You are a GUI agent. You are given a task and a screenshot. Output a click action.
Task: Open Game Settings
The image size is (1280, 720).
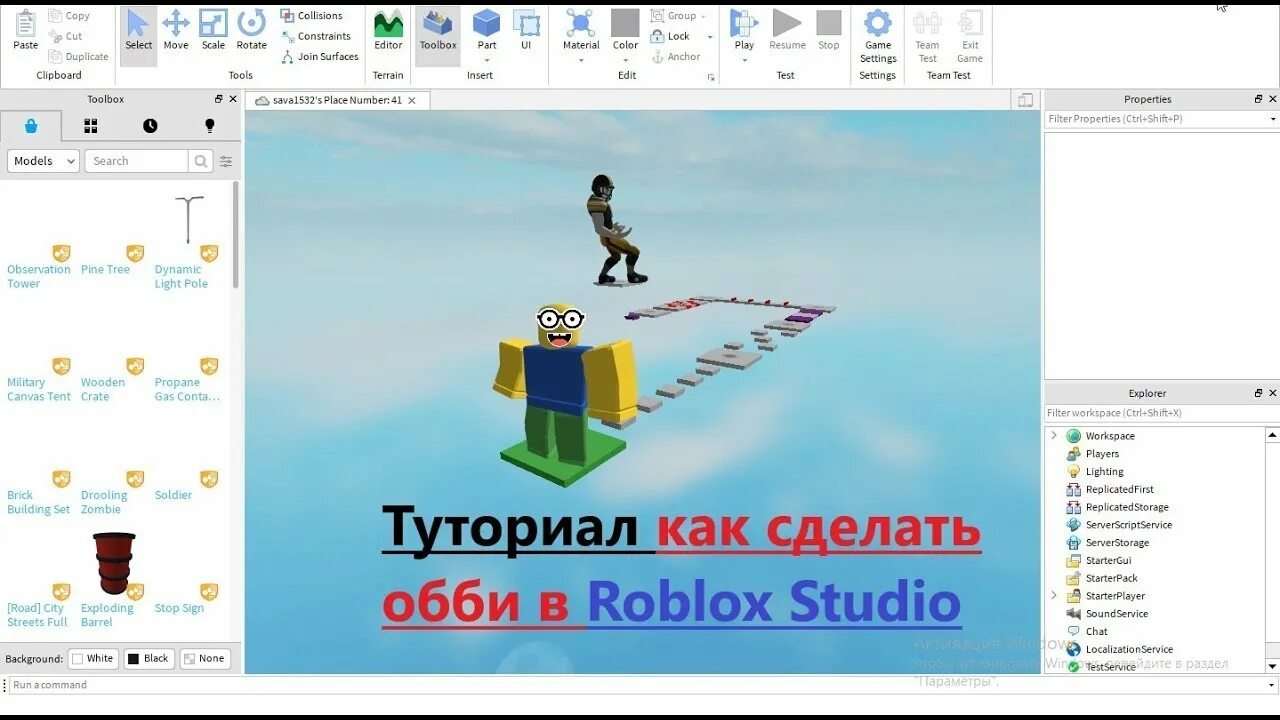coord(877,37)
